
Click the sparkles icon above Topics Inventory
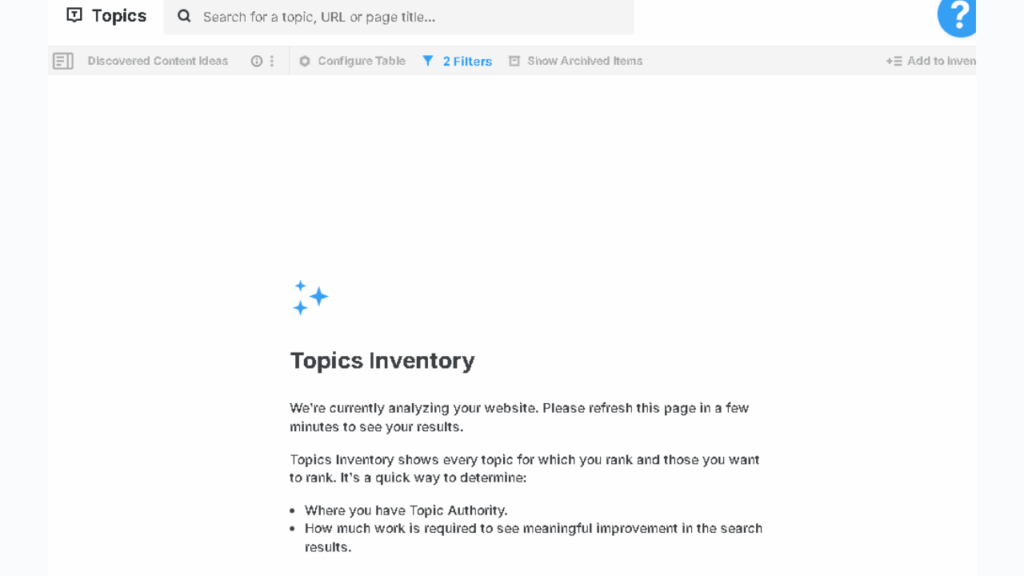[310, 297]
